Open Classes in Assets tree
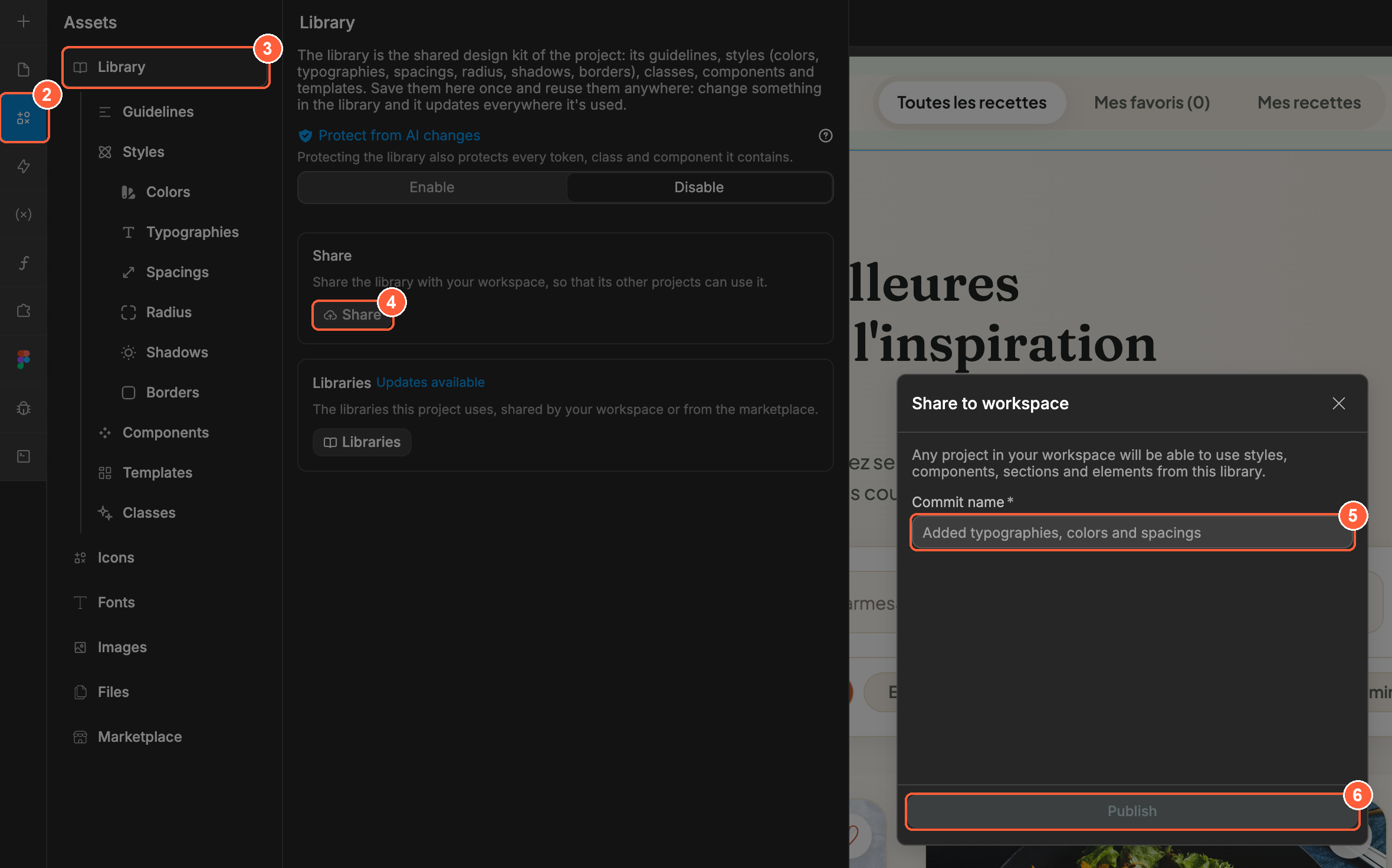This screenshot has height=868, width=1392. tap(149, 513)
